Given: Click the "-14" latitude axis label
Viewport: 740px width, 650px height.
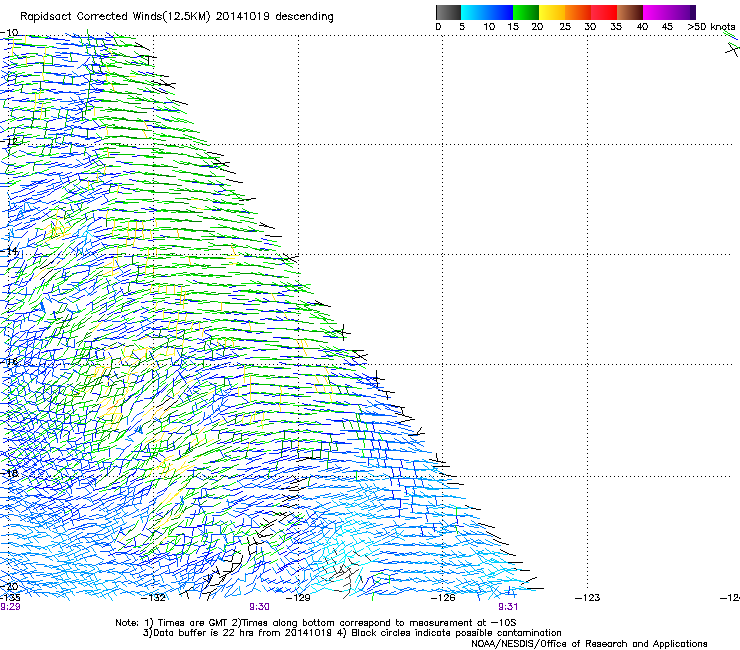Looking at the screenshot, I should coord(9,251).
